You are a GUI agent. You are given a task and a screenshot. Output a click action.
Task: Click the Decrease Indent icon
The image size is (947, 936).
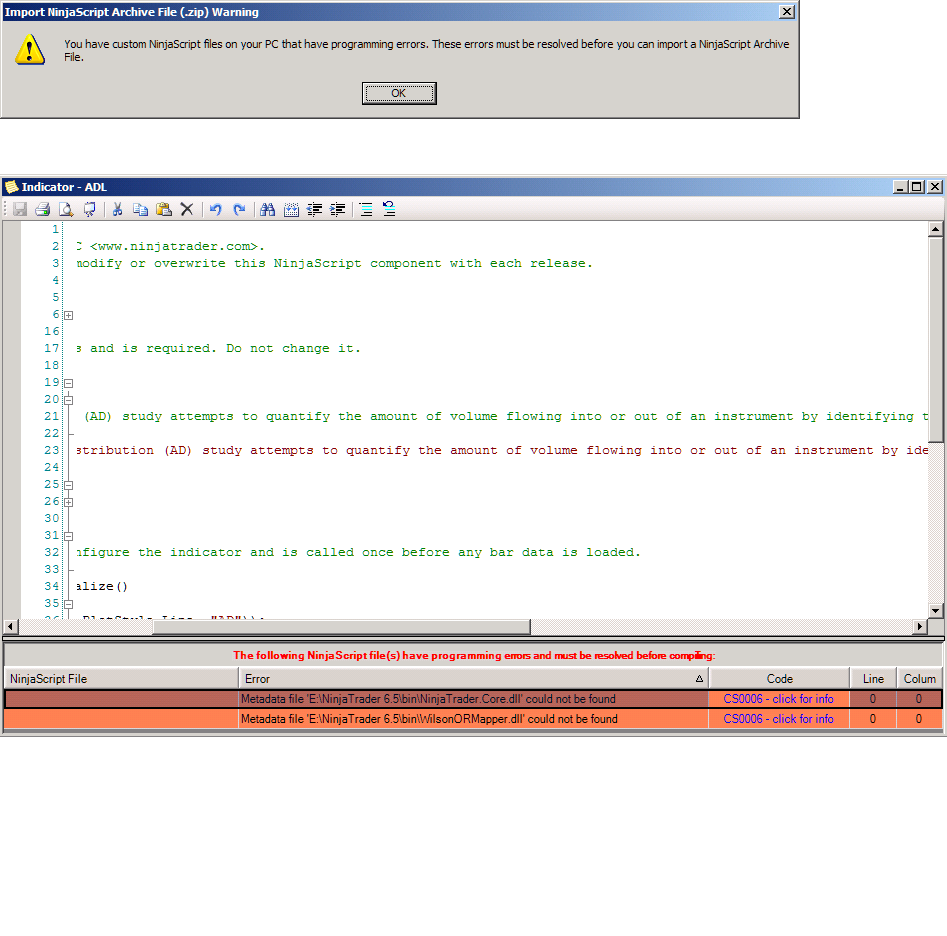pos(315,210)
